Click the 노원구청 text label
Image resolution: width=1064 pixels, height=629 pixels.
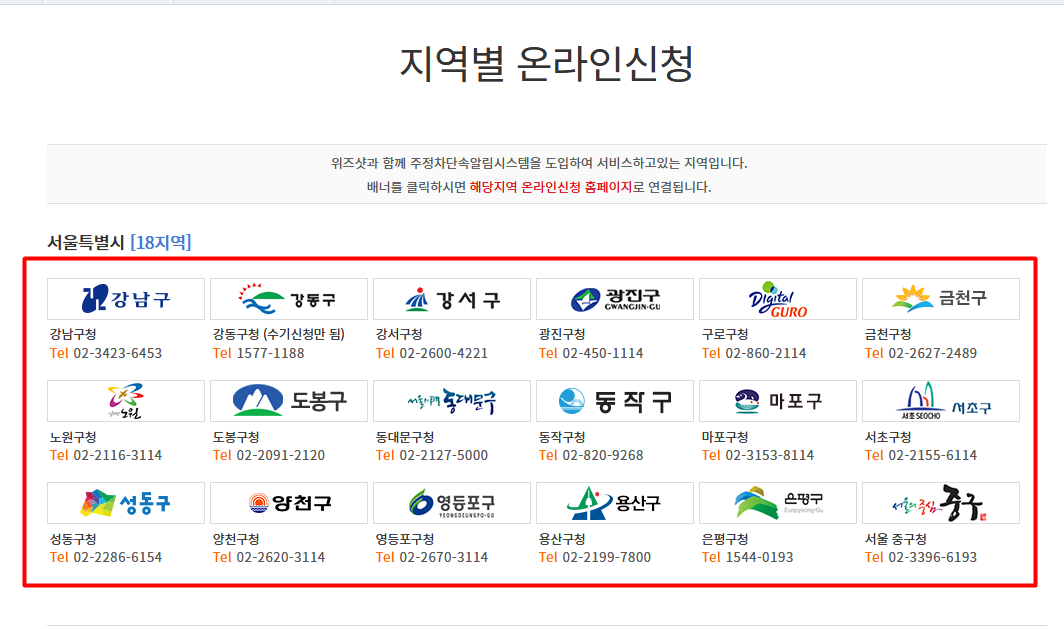point(73,437)
